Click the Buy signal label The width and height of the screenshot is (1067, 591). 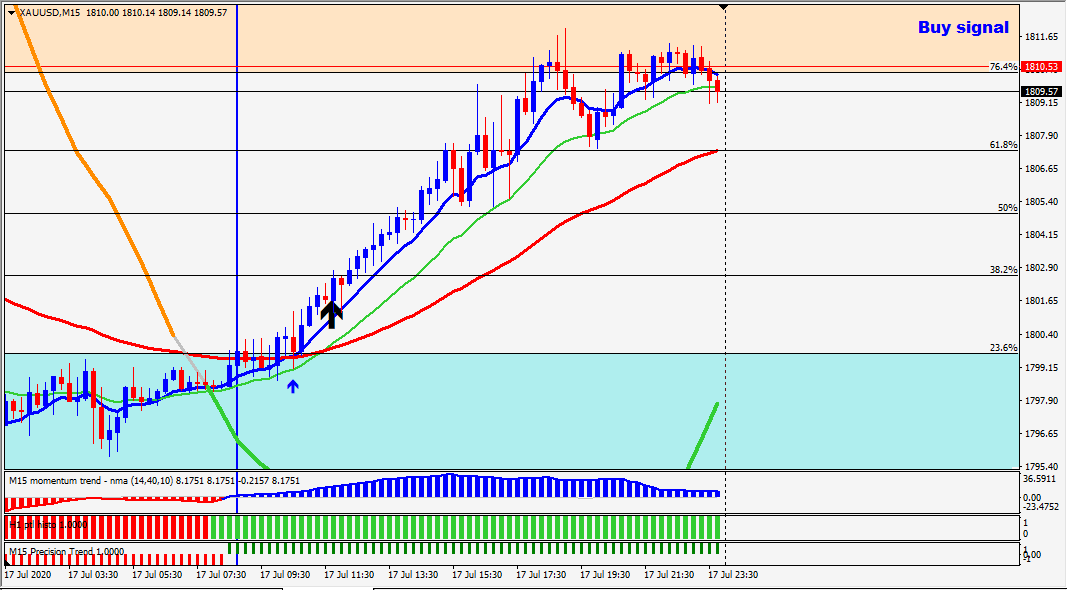(963, 27)
